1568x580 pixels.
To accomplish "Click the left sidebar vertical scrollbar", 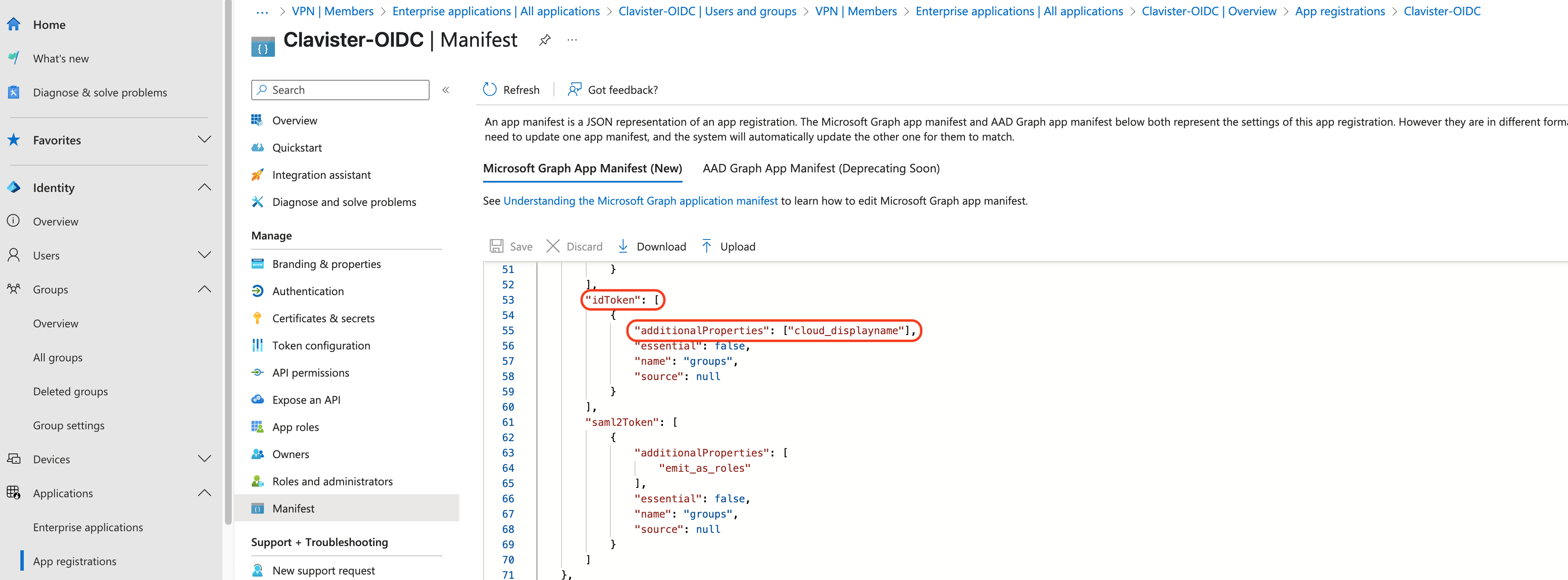I will (x=228, y=262).
